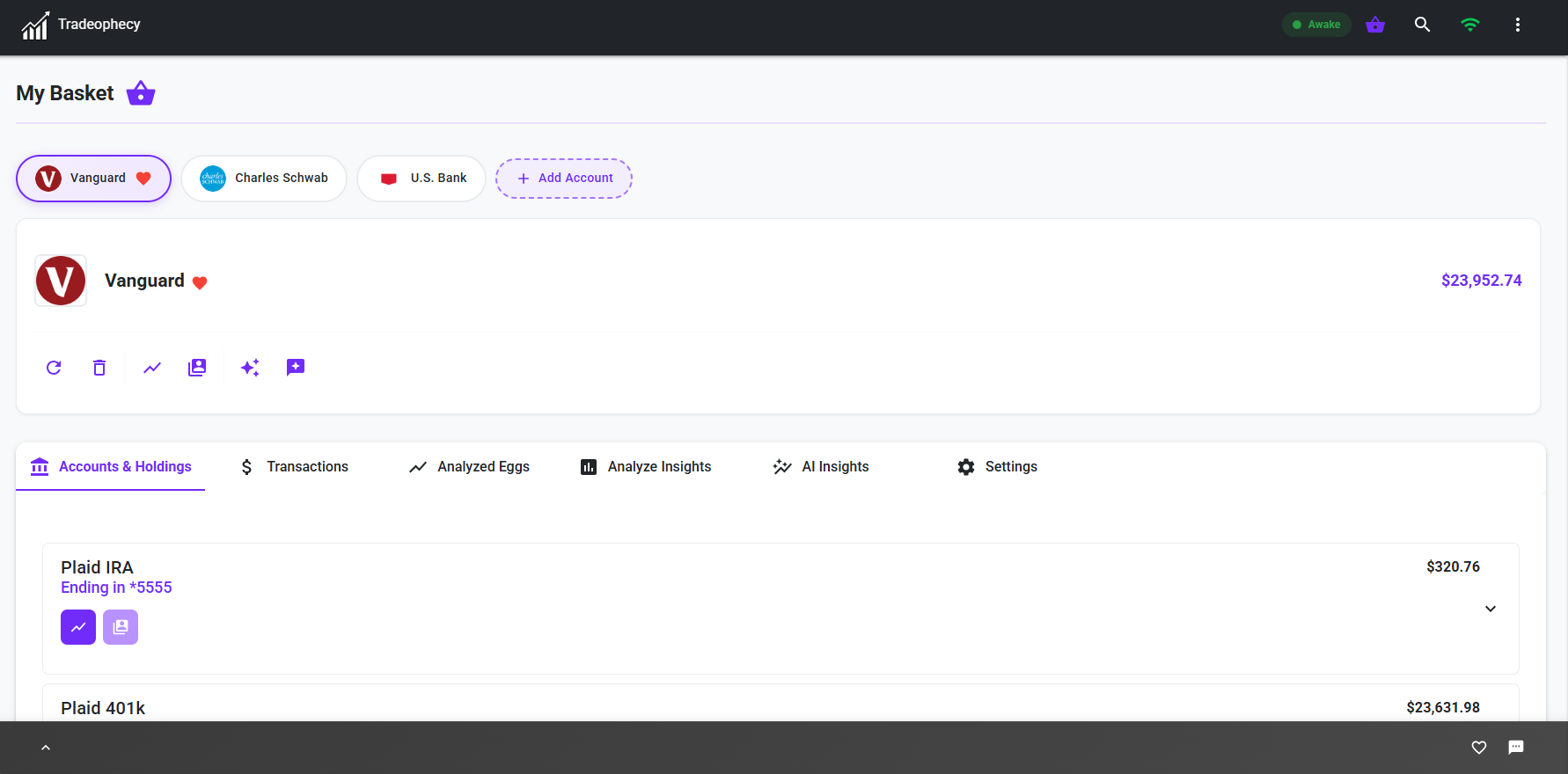Toggle the heart icon in bottom bar
The width and height of the screenshot is (1568, 774).
(1479, 748)
